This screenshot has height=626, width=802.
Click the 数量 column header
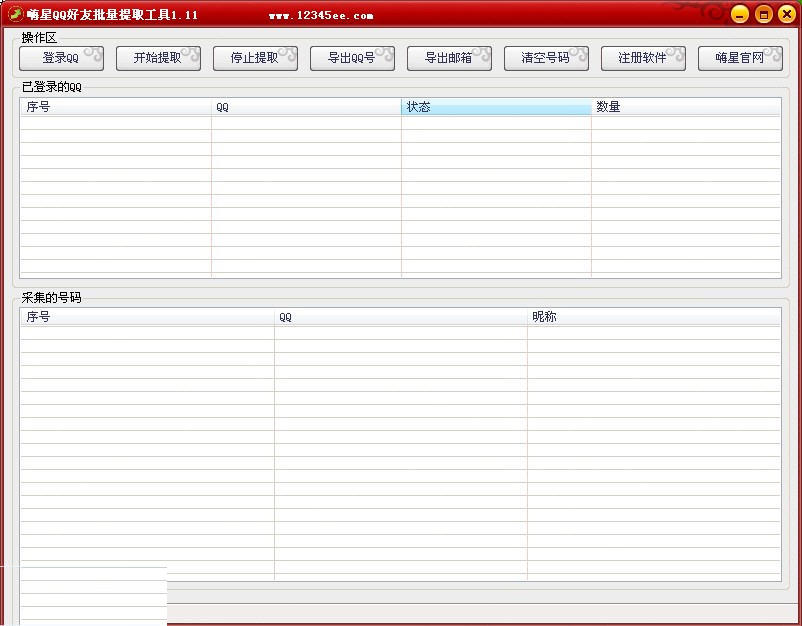click(686, 107)
